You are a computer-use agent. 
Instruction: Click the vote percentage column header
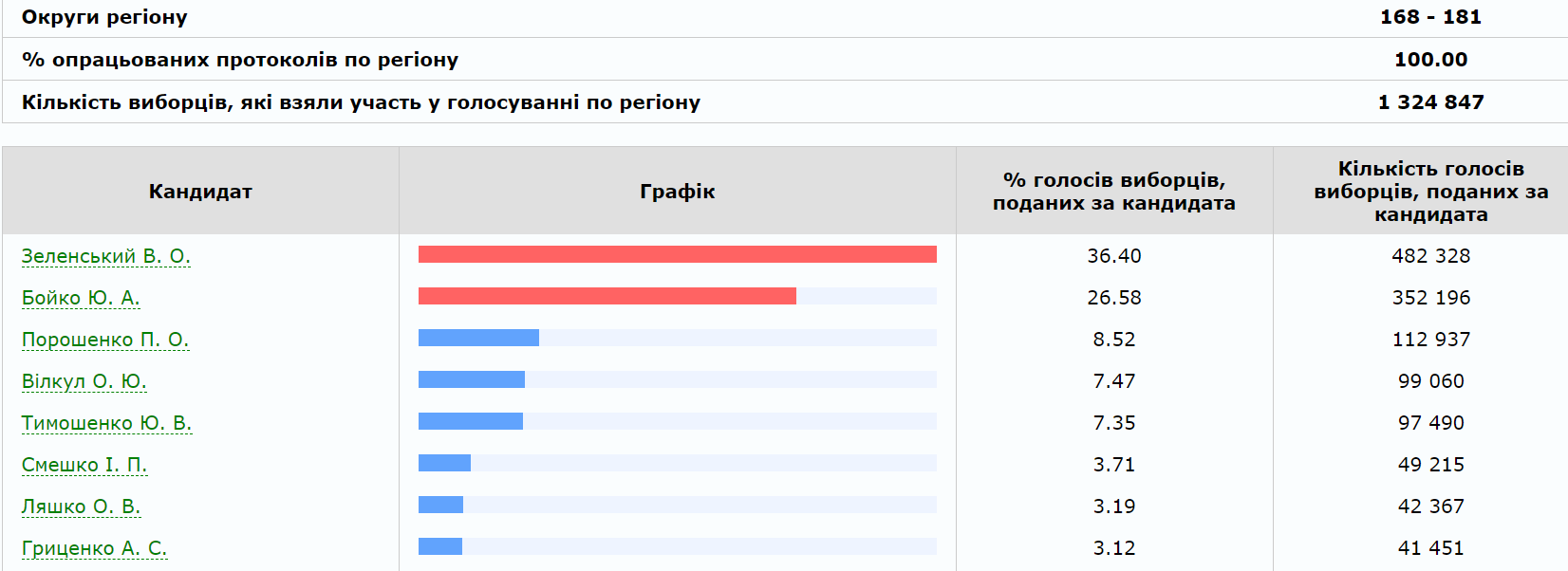click(x=1113, y=192)
